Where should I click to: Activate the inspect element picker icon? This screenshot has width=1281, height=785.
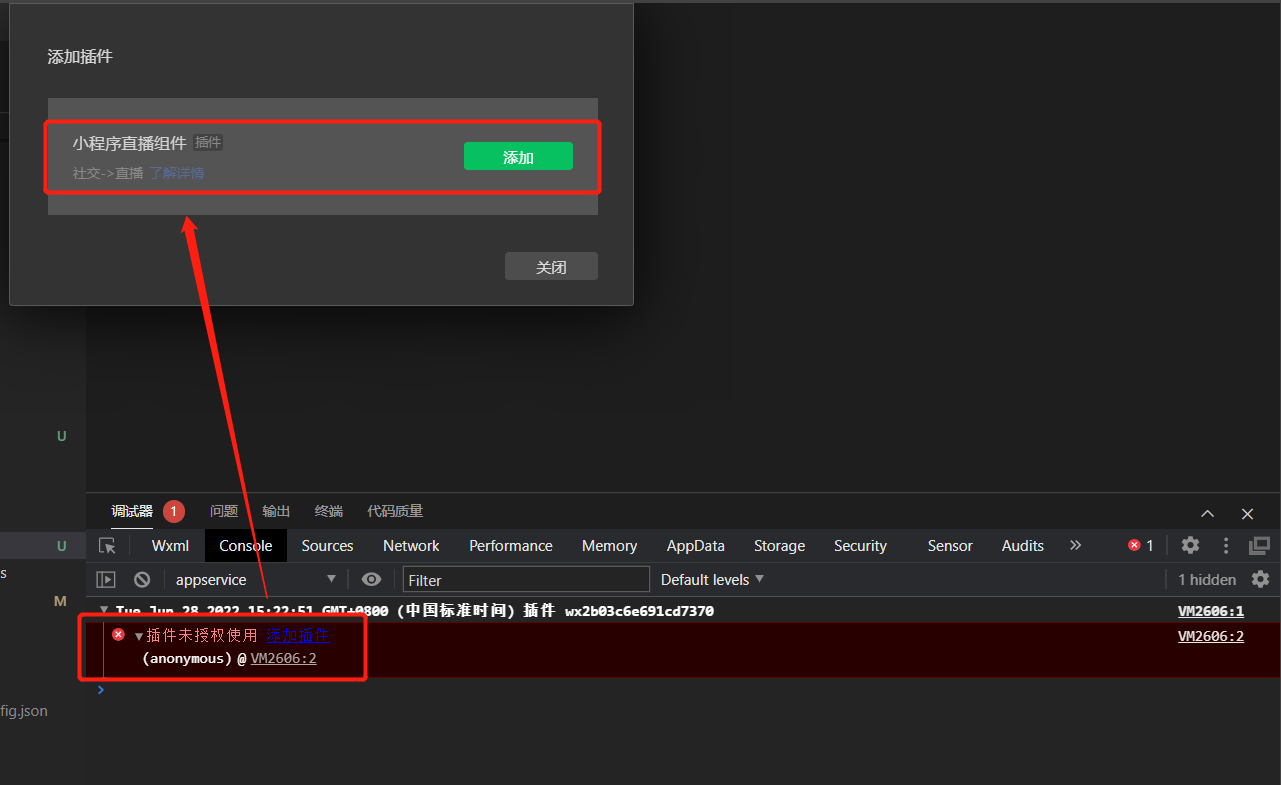point(108,546)
